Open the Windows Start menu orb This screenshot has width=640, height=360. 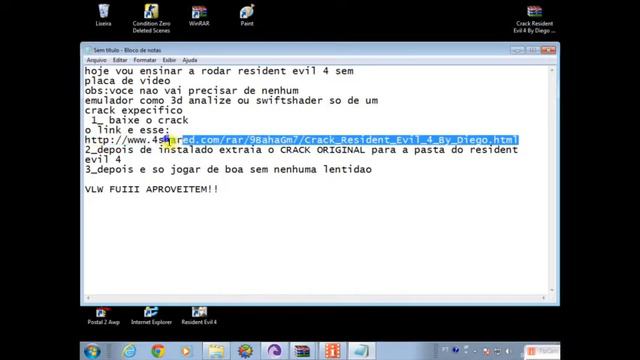(92, 351)
